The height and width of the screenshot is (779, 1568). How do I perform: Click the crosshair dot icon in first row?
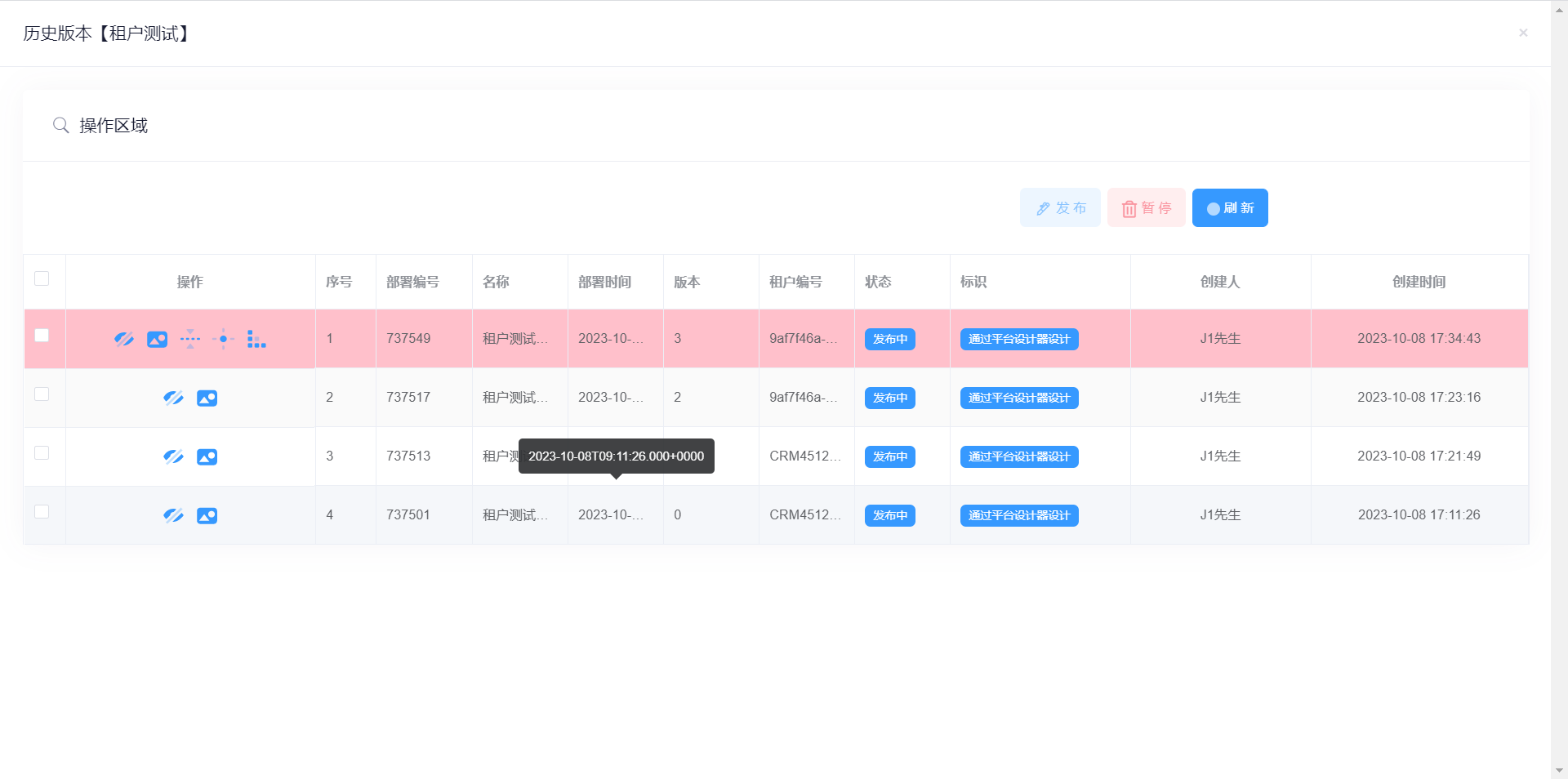click(223, 339)
